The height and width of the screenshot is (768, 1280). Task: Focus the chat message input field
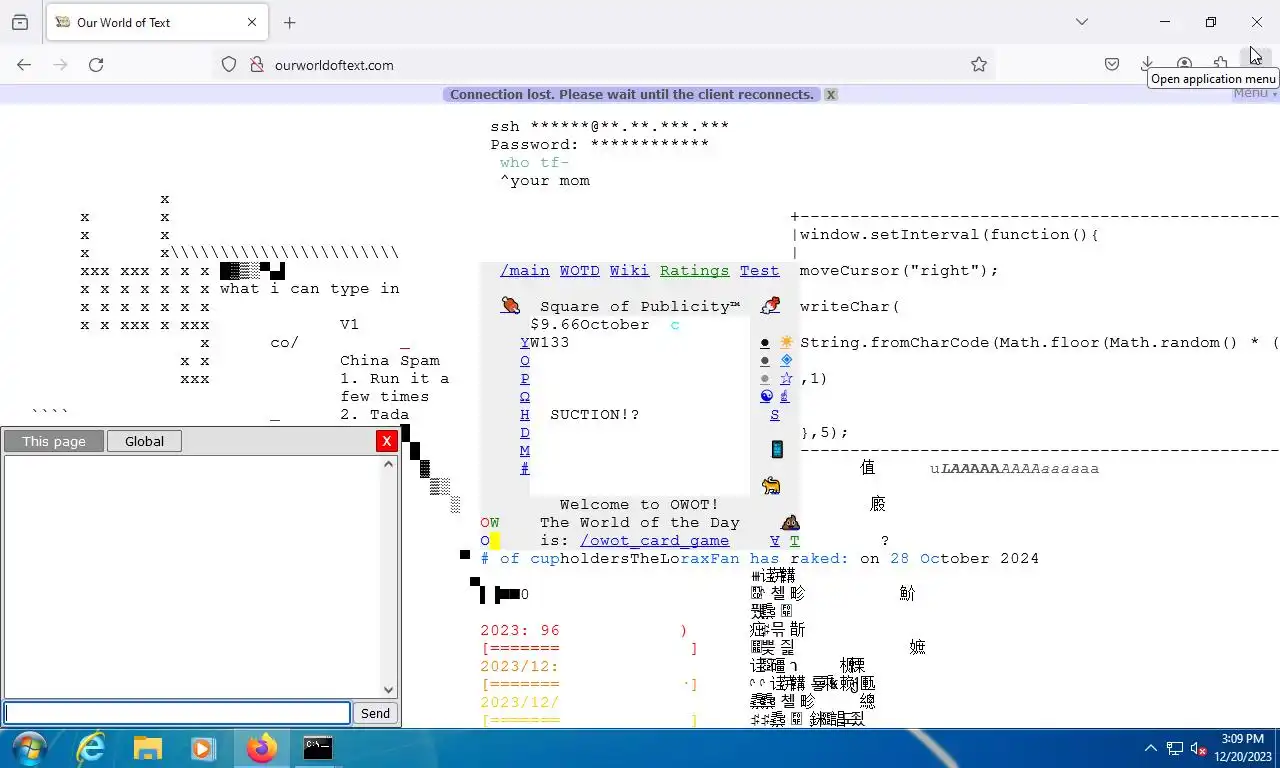177,713
